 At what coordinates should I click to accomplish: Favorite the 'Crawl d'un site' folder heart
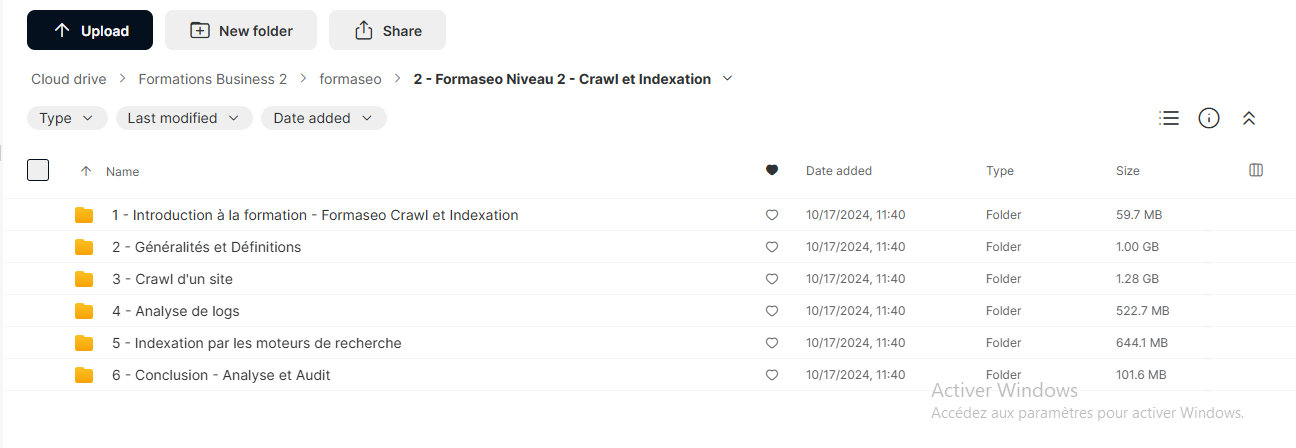(x=771, y=279)
